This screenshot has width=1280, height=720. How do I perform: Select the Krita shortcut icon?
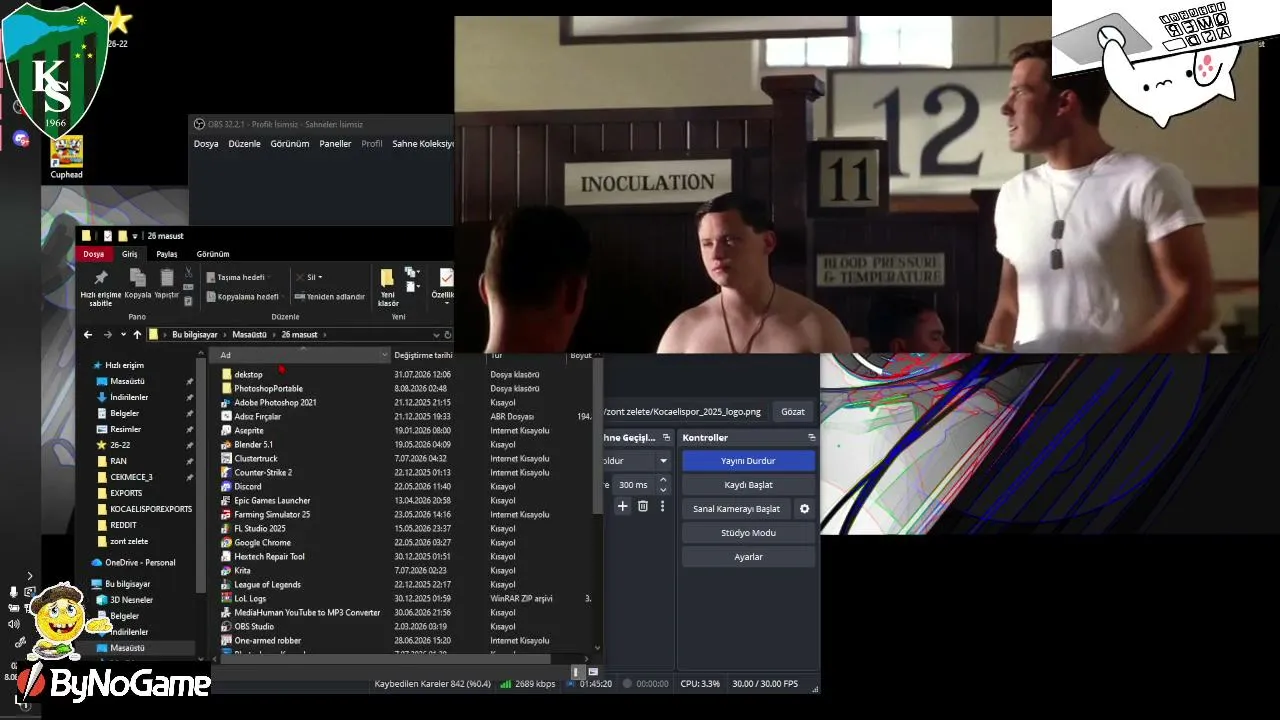point(227,571)
